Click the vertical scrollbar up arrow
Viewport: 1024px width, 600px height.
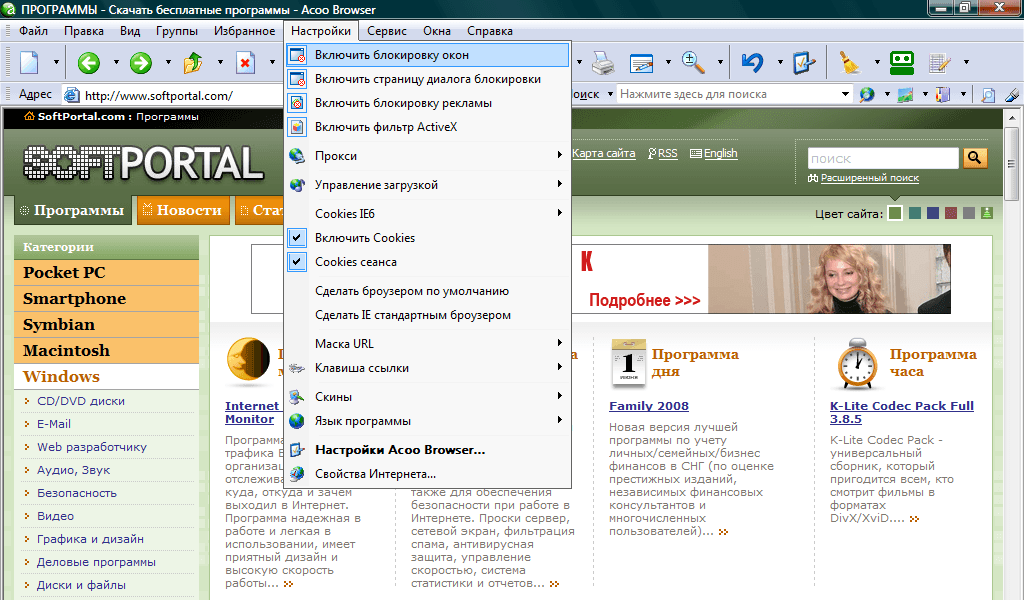[x=1012, y=119]
